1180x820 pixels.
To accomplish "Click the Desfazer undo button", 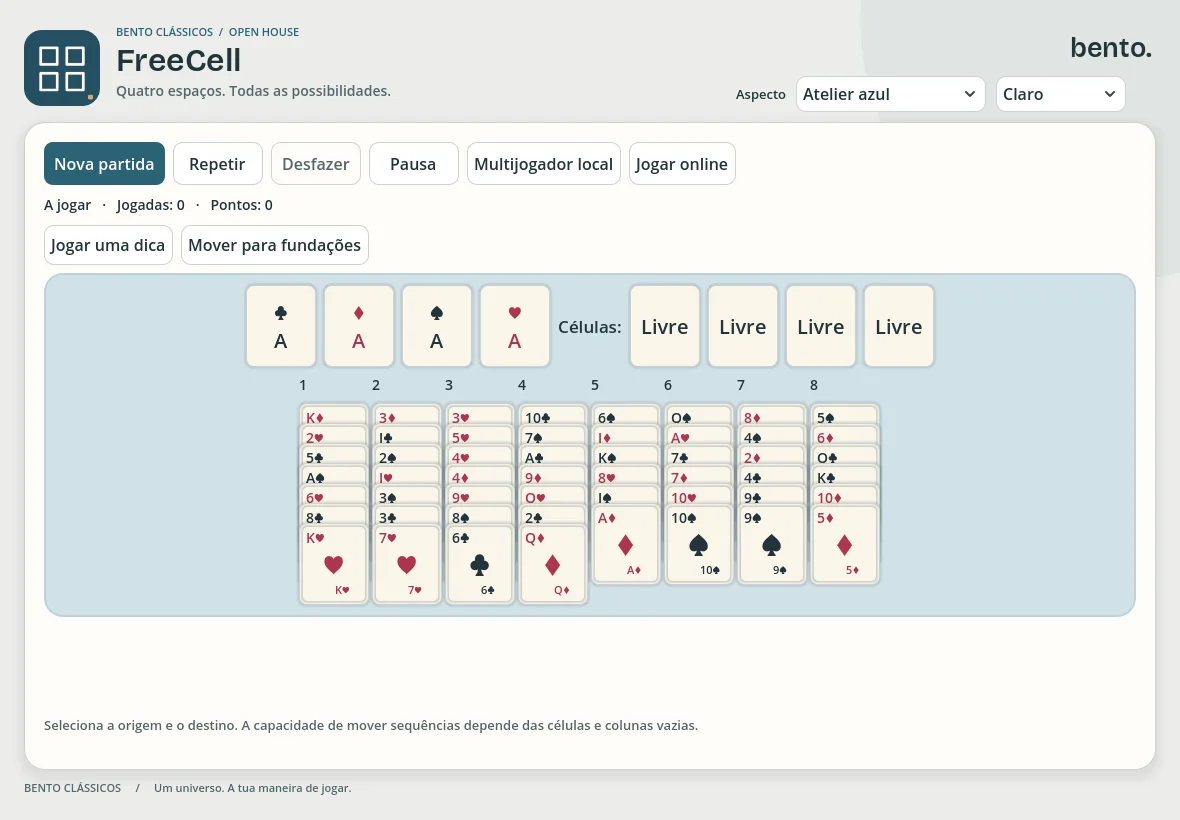I will (x=315, y=163).
